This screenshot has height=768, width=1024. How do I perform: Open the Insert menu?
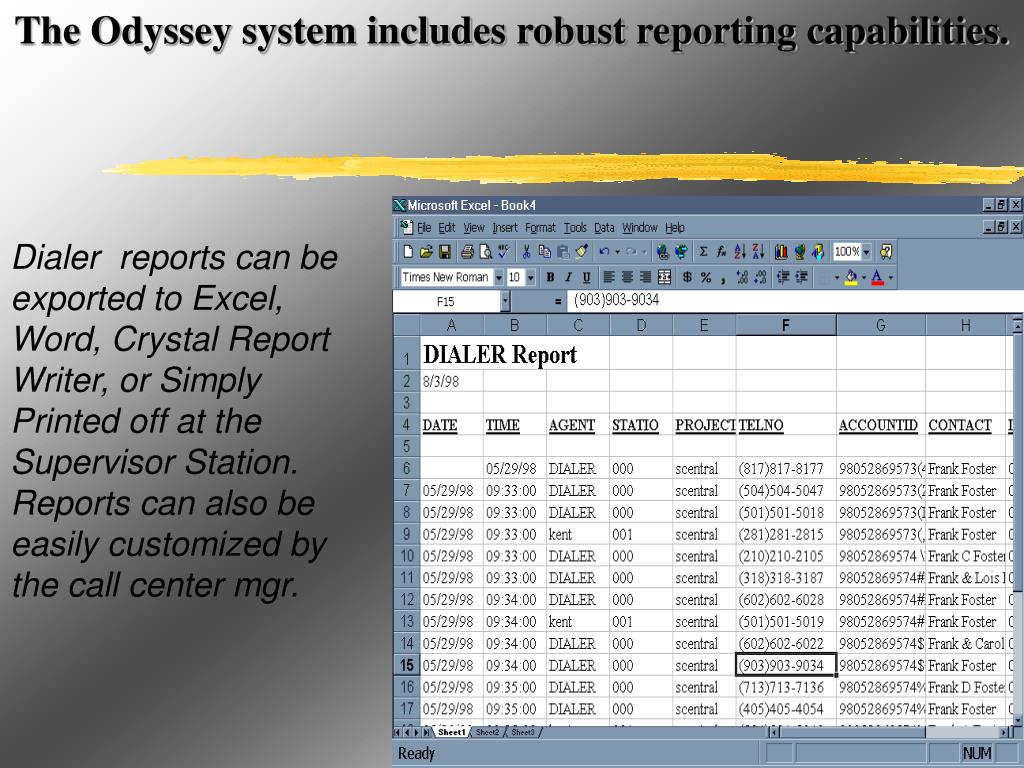point(505,227)
